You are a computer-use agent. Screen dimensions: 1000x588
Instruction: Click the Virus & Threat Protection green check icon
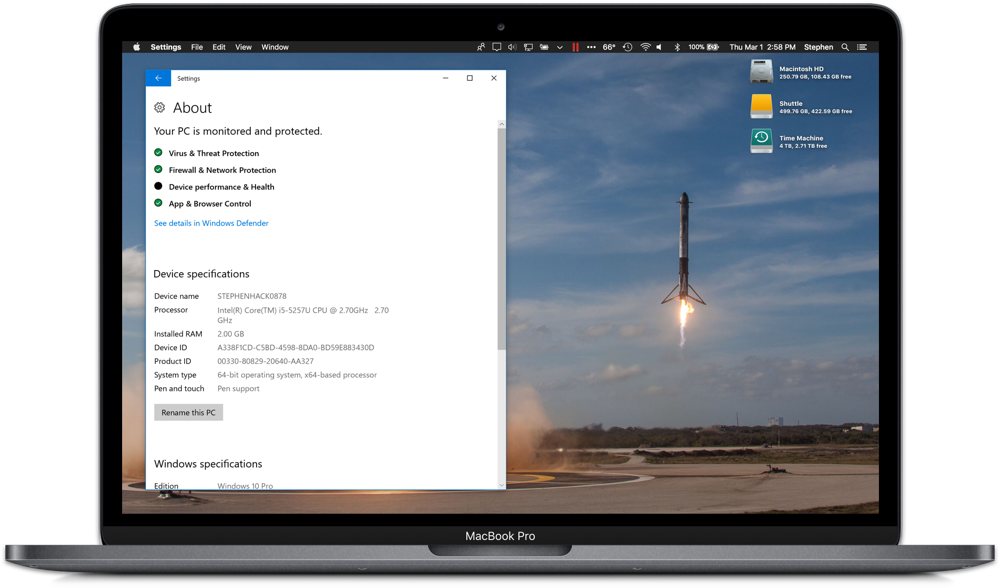click(x=158, y=152)
